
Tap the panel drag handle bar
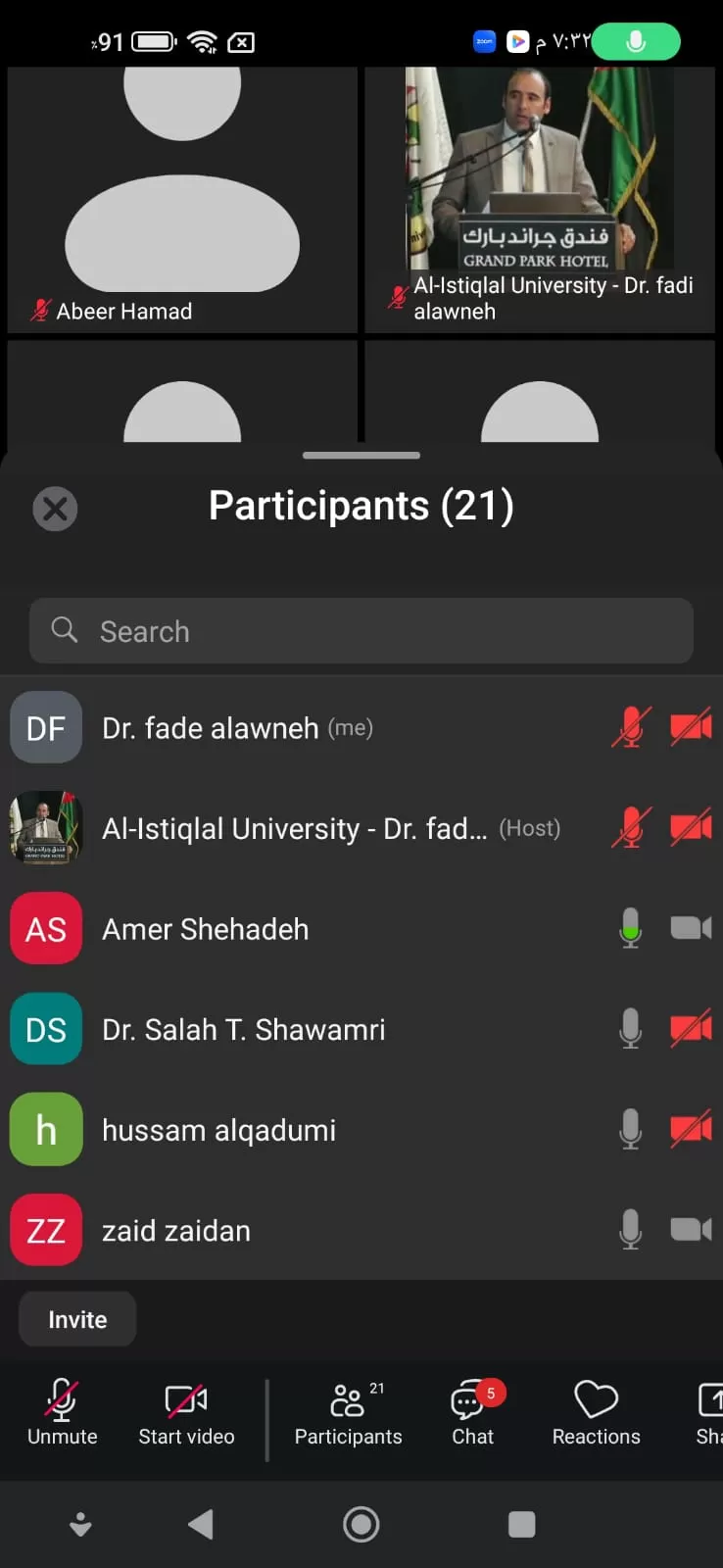pyautogui.click(x=361, y=456)
